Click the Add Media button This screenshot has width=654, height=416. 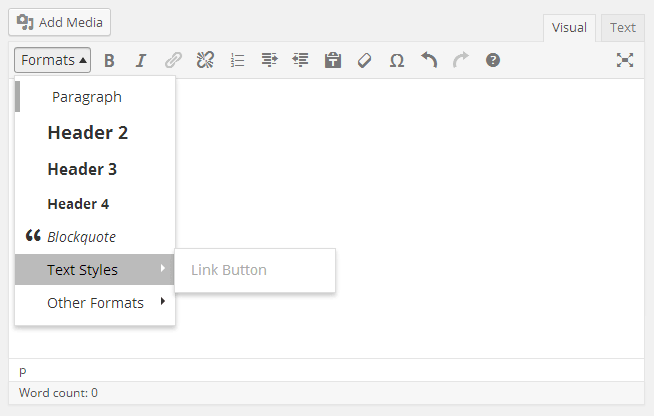(60, 22)
